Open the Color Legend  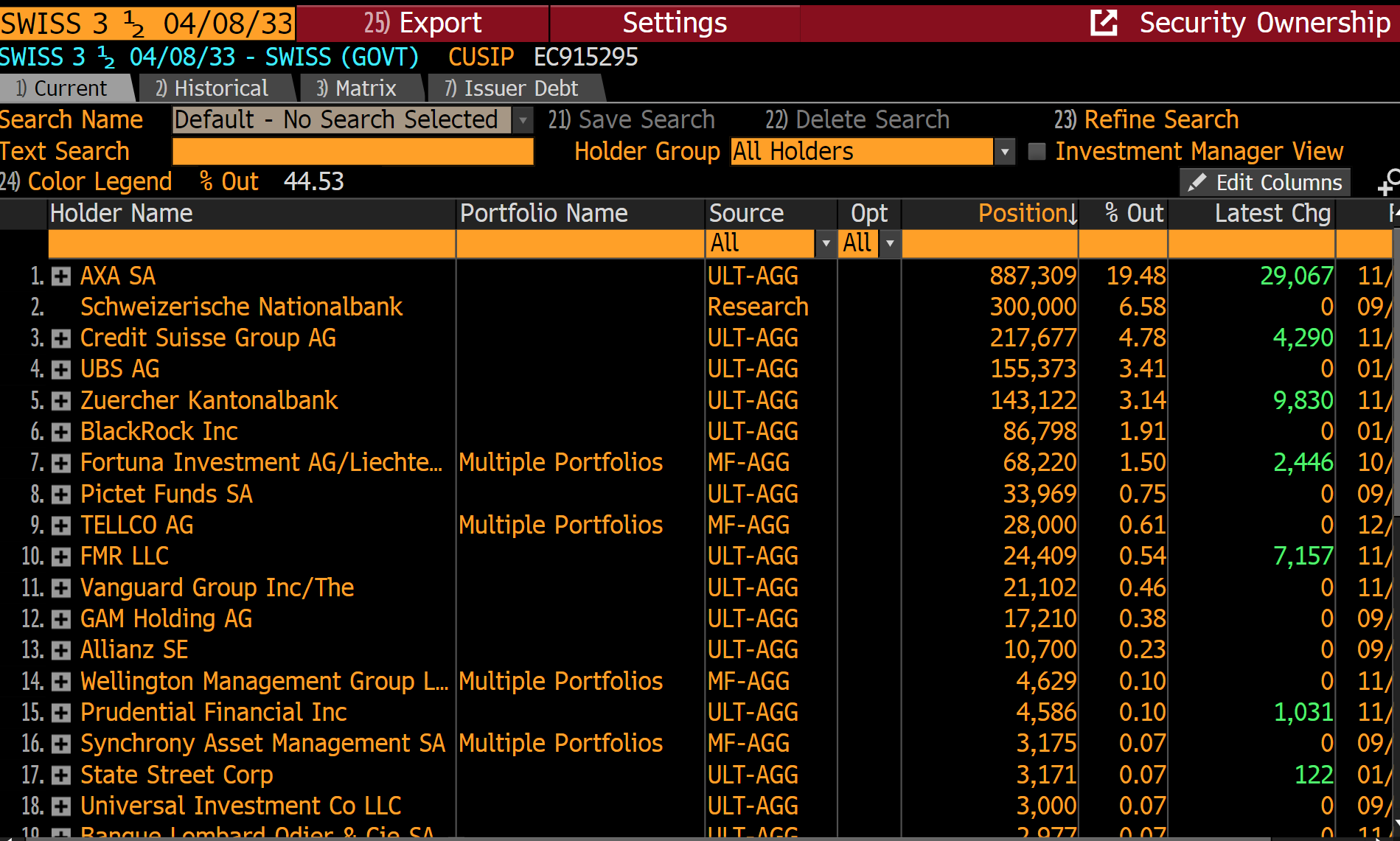coord(86,181)
